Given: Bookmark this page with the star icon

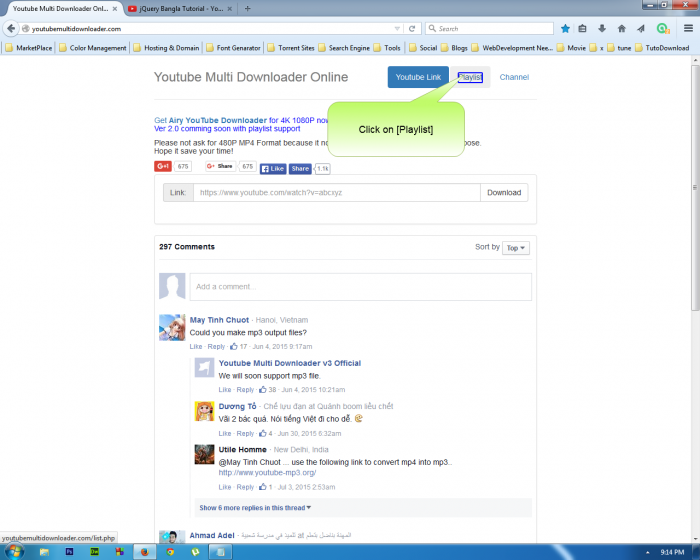Looking at the screenshot, I should tap(565, 29).
